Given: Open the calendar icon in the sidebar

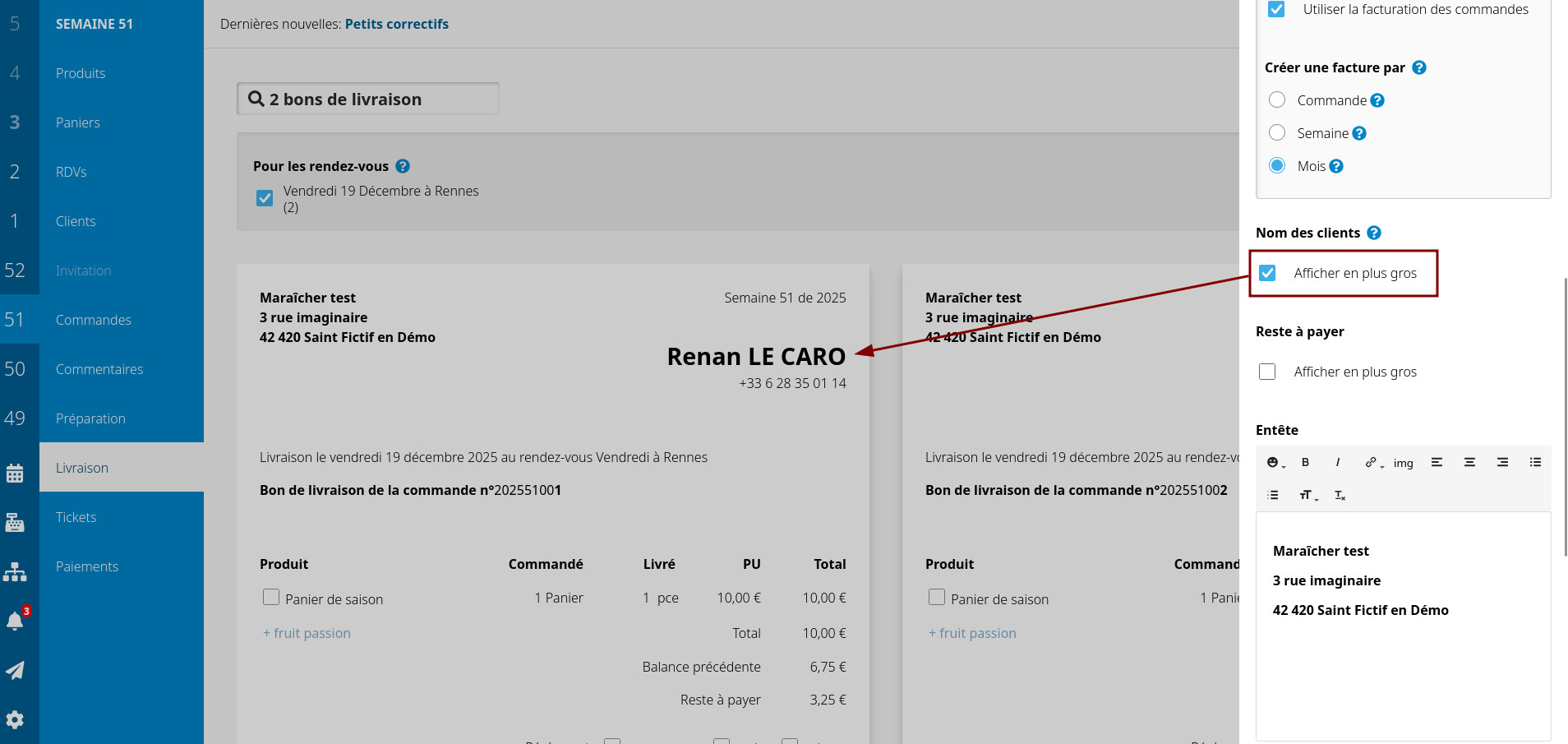Looking at the screenshot, I should (15, 474).
